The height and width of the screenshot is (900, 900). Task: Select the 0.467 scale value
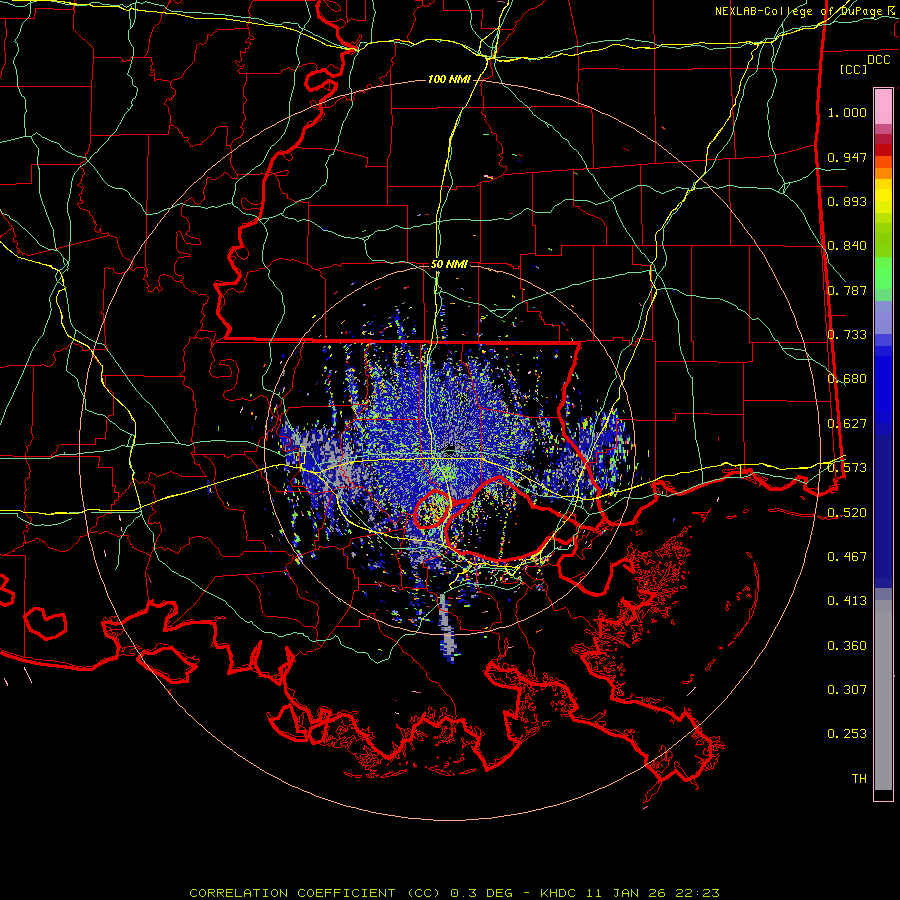(847, 557)
